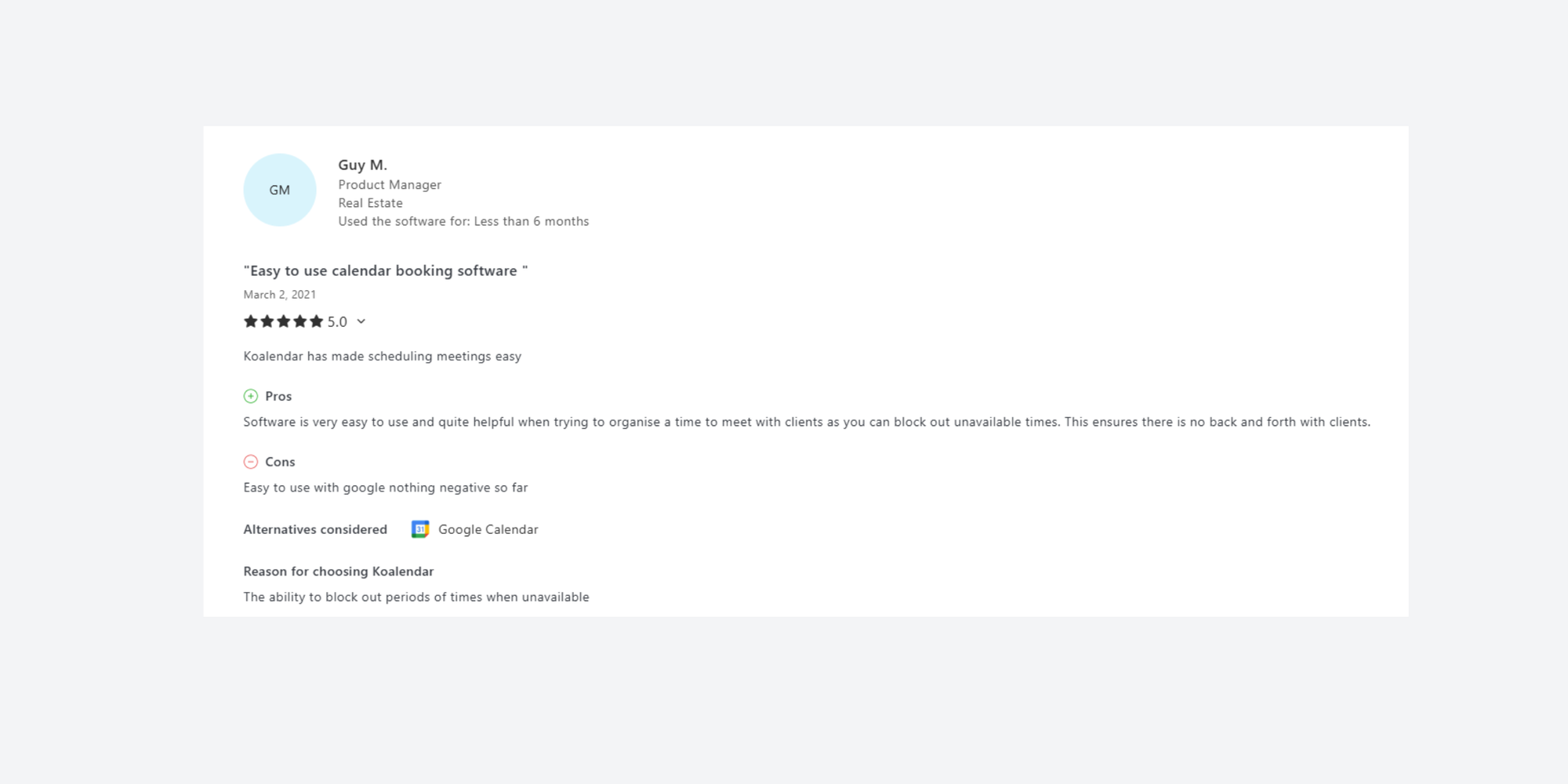Expand the rating breakdown chevron next to 5.0
Screen dimensions: 1568x784
[361, 321]
